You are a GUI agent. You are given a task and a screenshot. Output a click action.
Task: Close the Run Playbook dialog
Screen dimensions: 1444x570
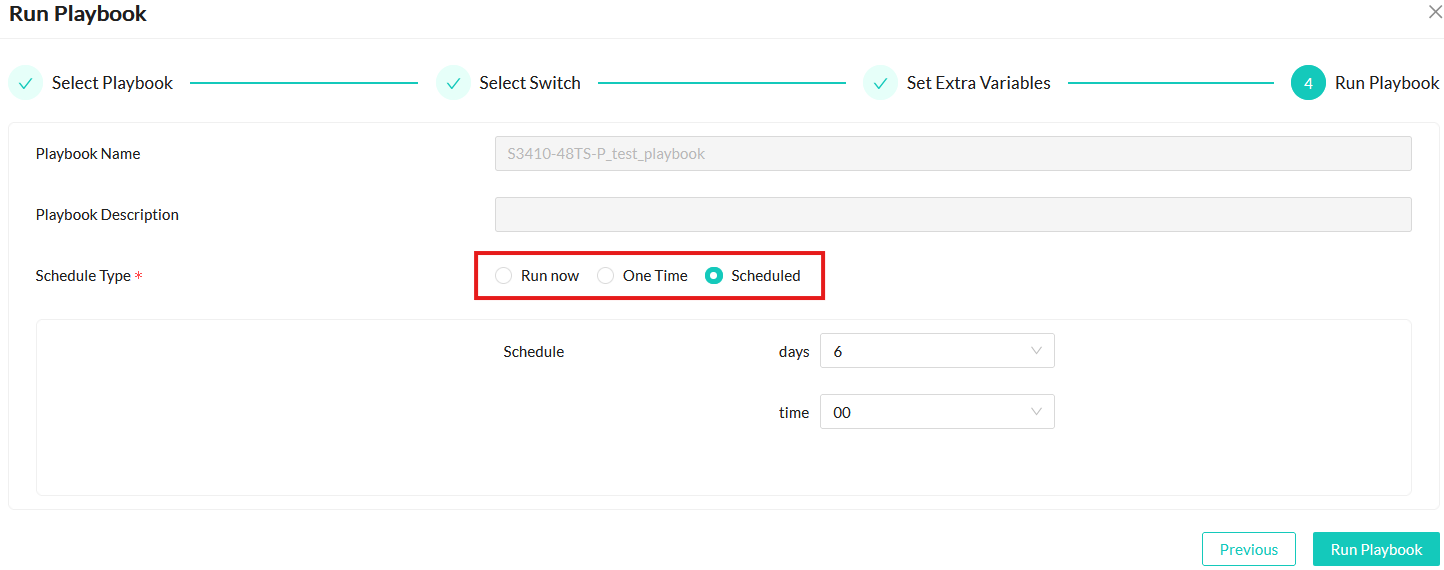pos(1435,12)
